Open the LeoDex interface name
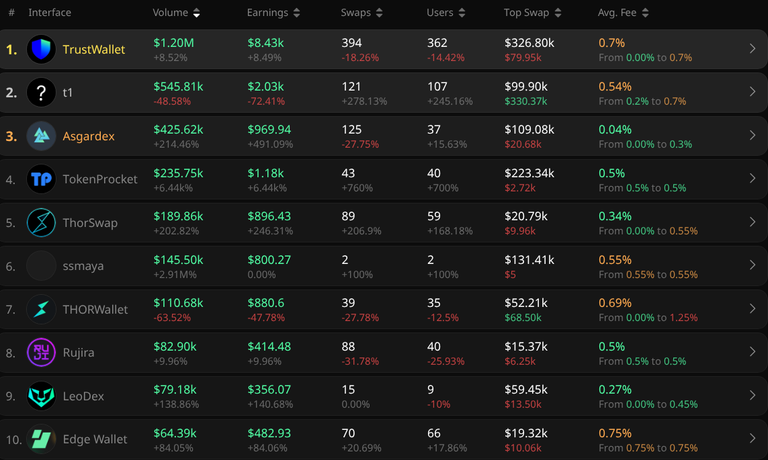 click(x=83, y=396)
